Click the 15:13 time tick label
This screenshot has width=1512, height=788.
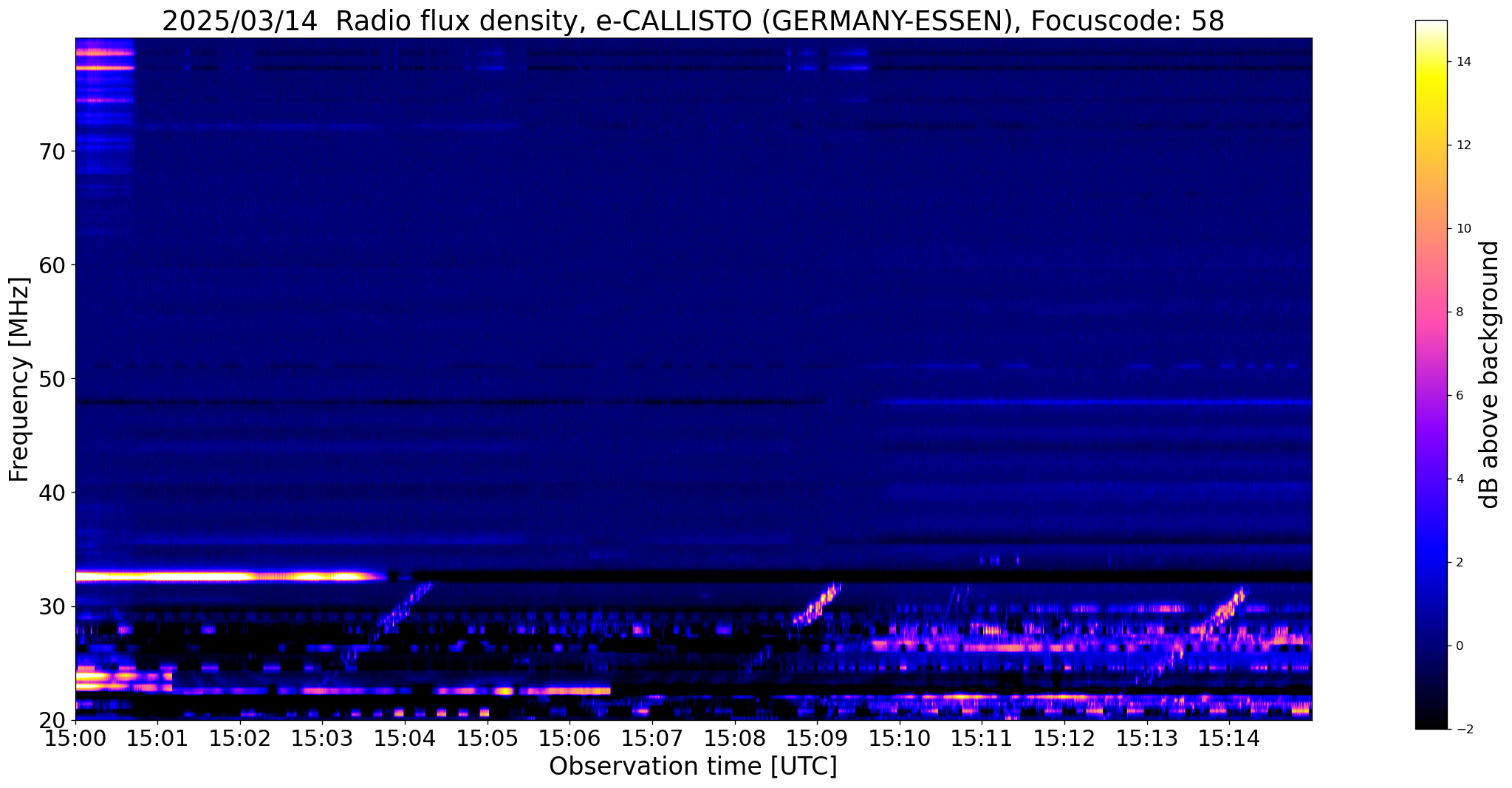[1147, 739]
